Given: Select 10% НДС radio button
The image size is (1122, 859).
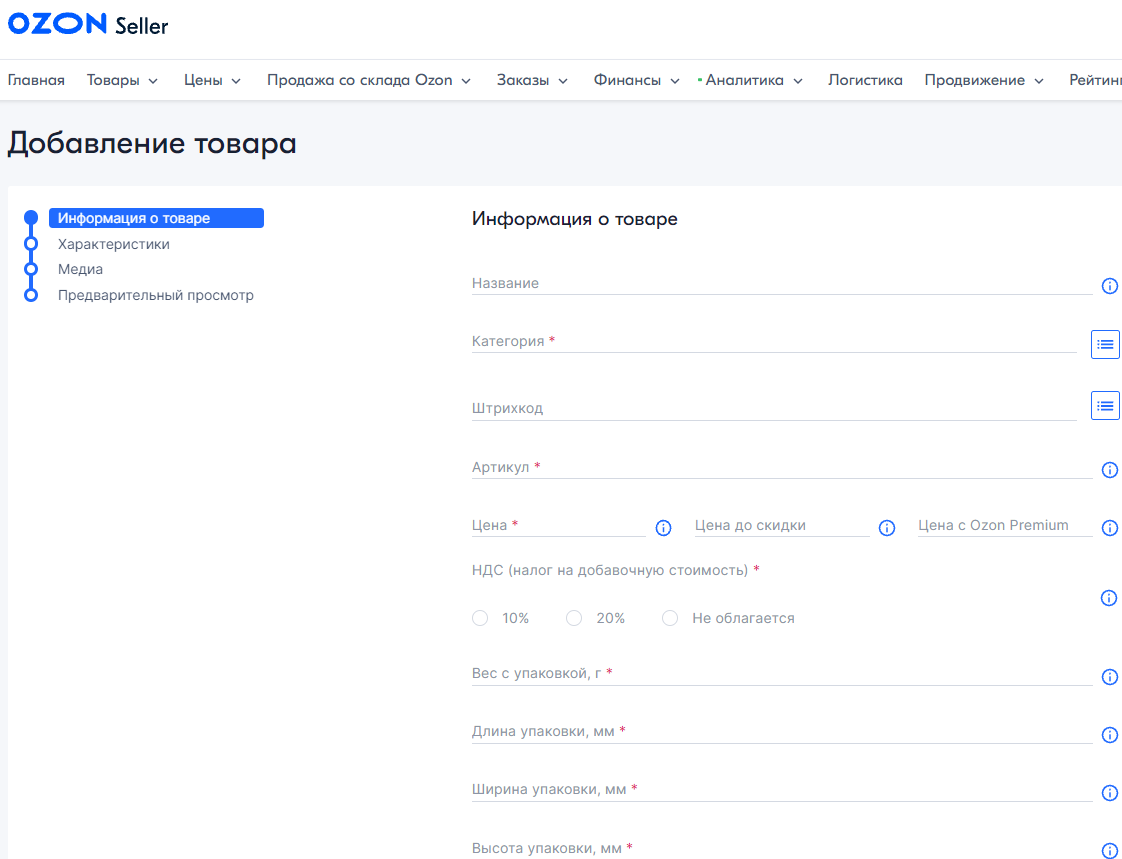Looking at the screenshot, I should 480,618.
